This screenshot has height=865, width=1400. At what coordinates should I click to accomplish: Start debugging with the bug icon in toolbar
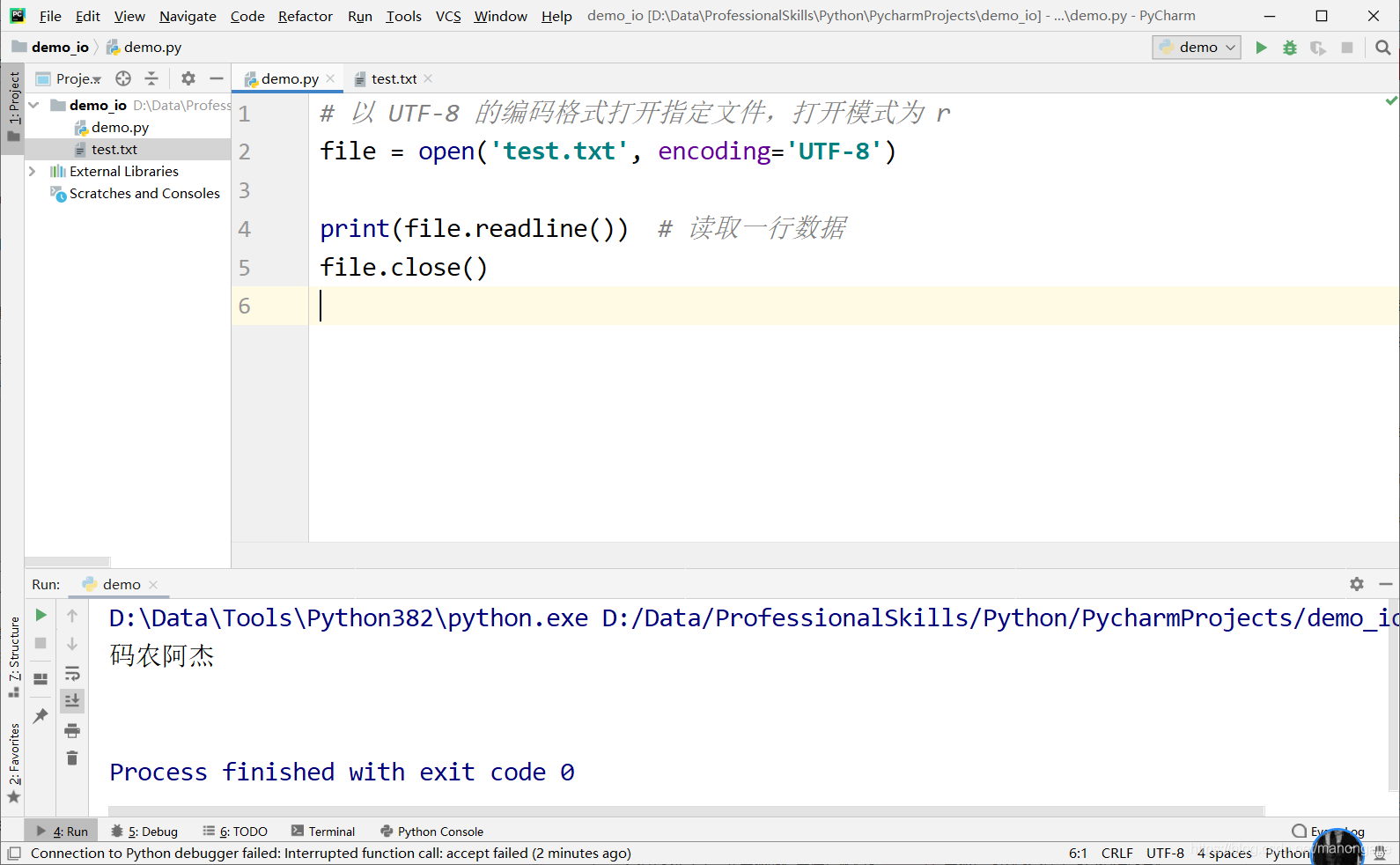pyautogui.click(x=1290, y=48)
